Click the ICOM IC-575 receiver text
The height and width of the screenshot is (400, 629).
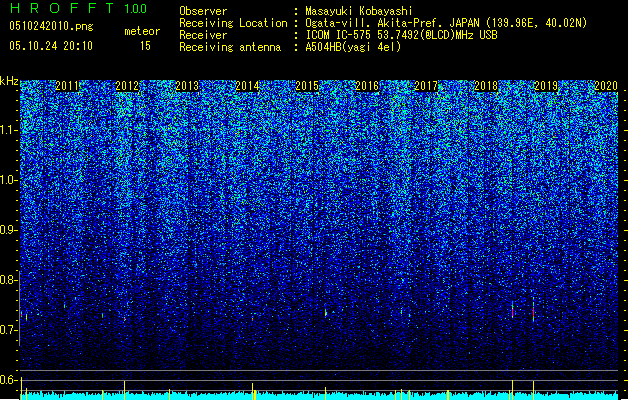coord(401,35)
